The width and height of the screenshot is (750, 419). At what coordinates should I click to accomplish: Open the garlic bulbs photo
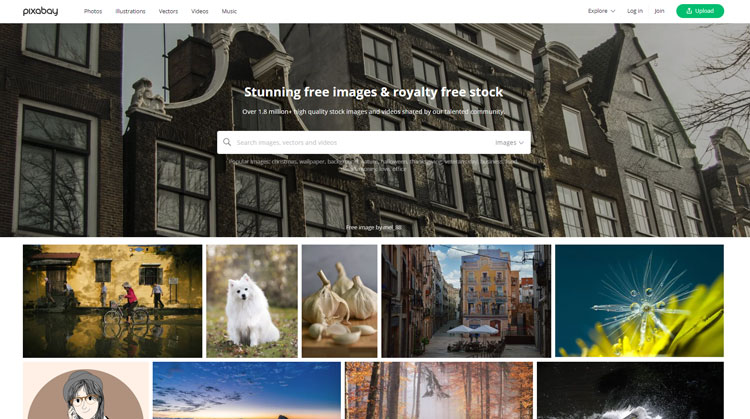(x=339, y=301)
